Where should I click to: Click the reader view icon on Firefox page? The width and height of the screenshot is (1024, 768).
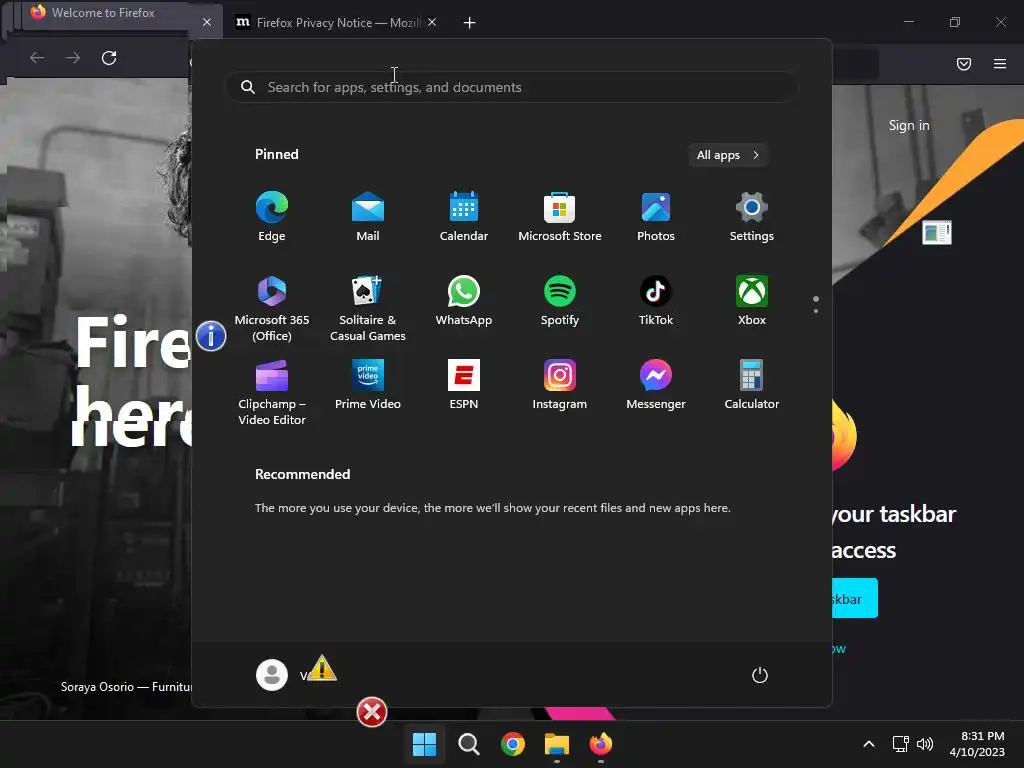click(936, 232)
